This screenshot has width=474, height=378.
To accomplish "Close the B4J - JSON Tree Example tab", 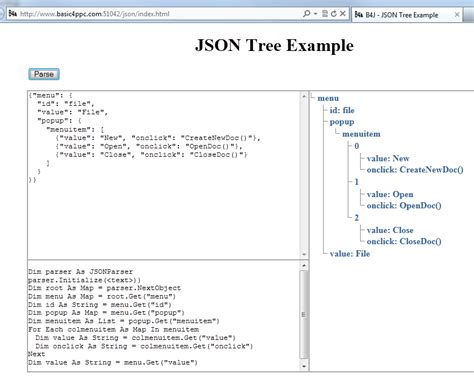I will tap(457, 15).
